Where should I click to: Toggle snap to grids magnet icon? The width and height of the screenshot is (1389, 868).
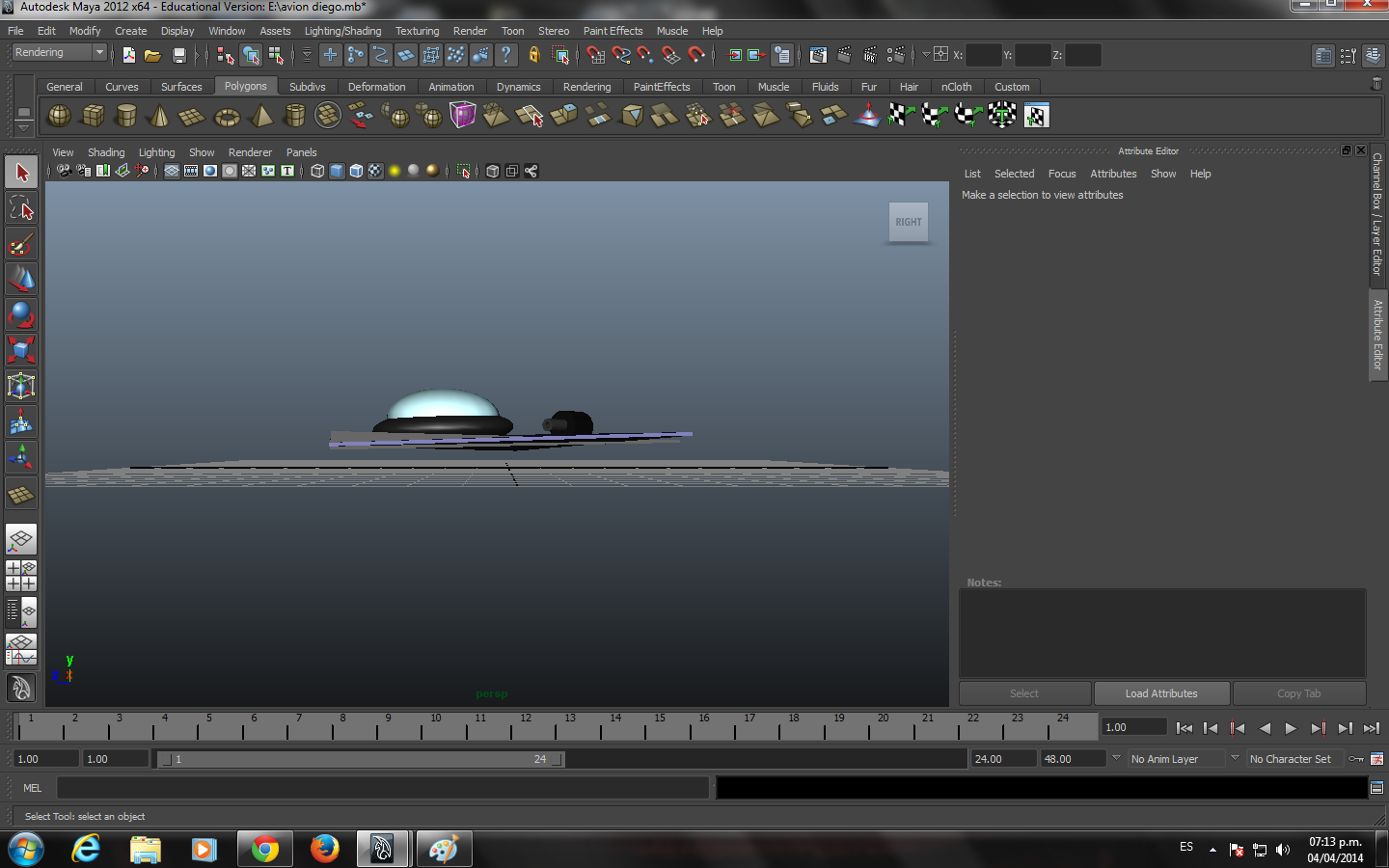click(595, 55)
